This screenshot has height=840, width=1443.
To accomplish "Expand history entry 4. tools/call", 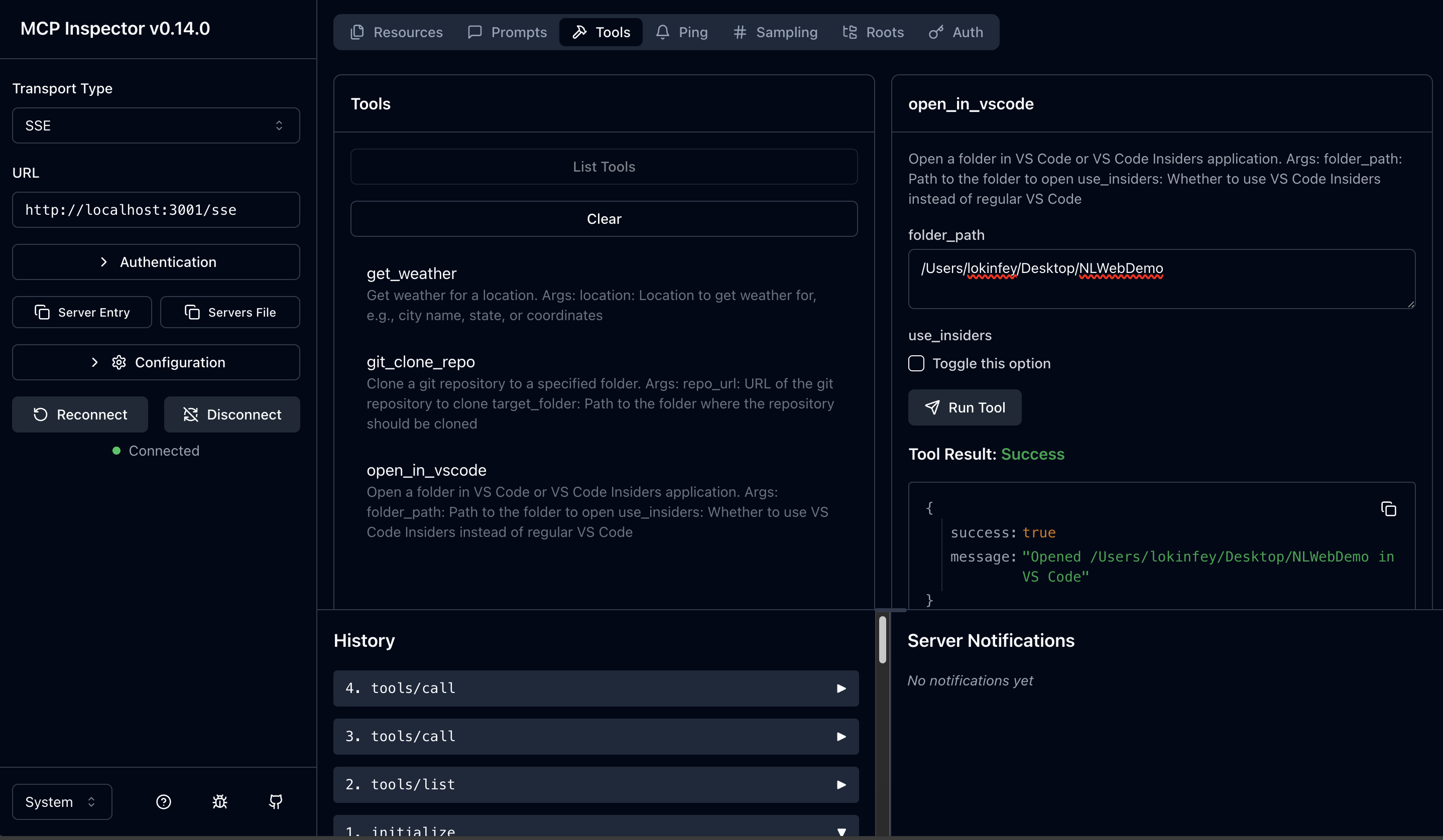I will coord(596,688).
